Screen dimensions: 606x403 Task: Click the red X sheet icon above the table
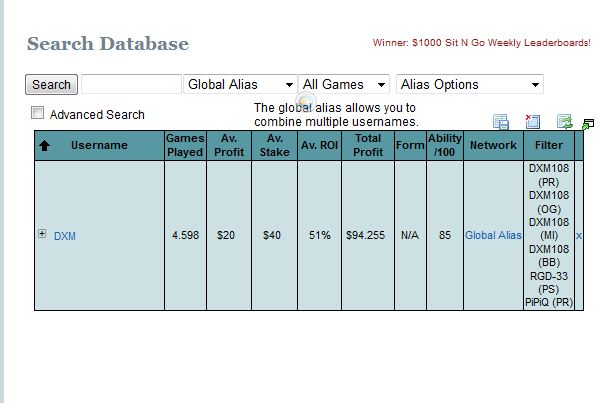(x=533, y=122)
